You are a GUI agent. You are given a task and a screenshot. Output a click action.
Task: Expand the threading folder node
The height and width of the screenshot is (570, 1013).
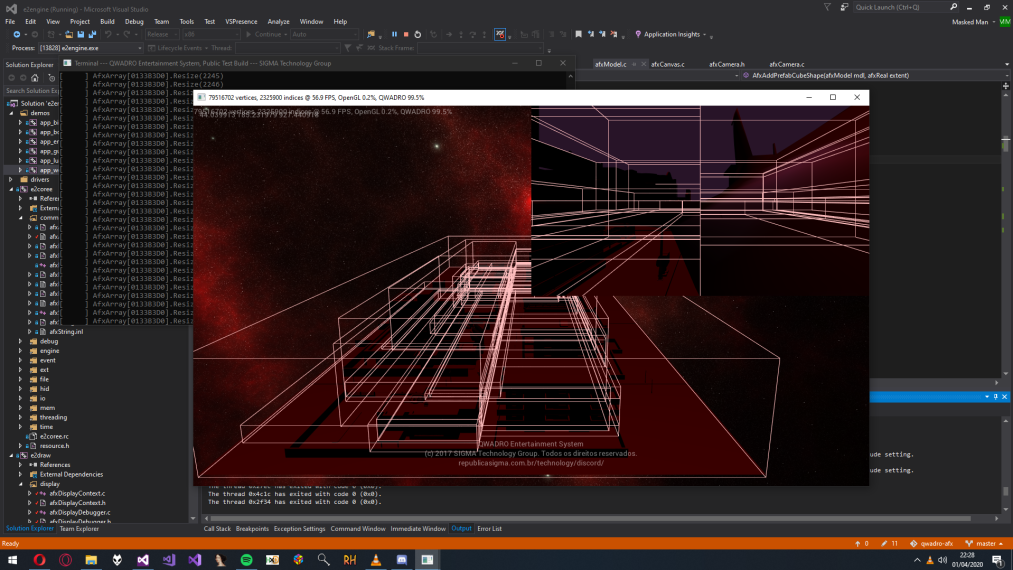tap(20, 417)
